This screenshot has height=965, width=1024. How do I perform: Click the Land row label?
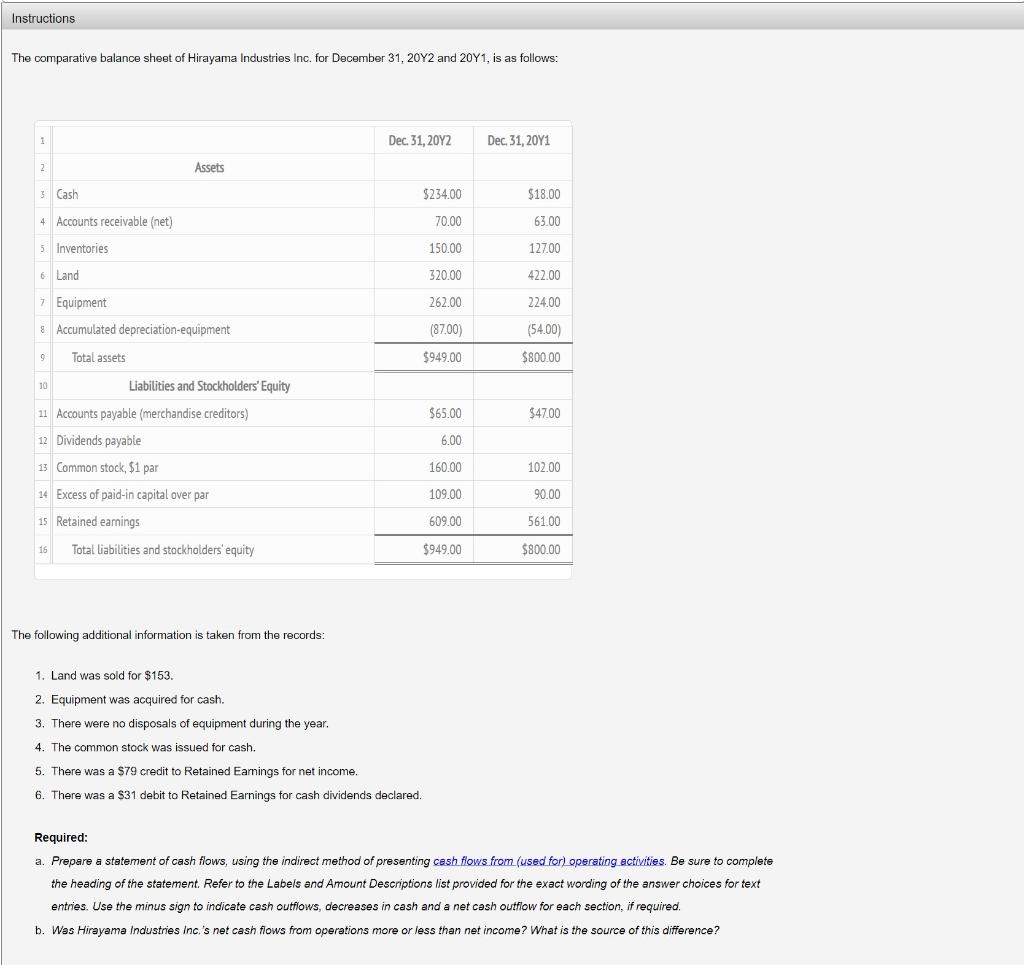click(x=69, y=275)
